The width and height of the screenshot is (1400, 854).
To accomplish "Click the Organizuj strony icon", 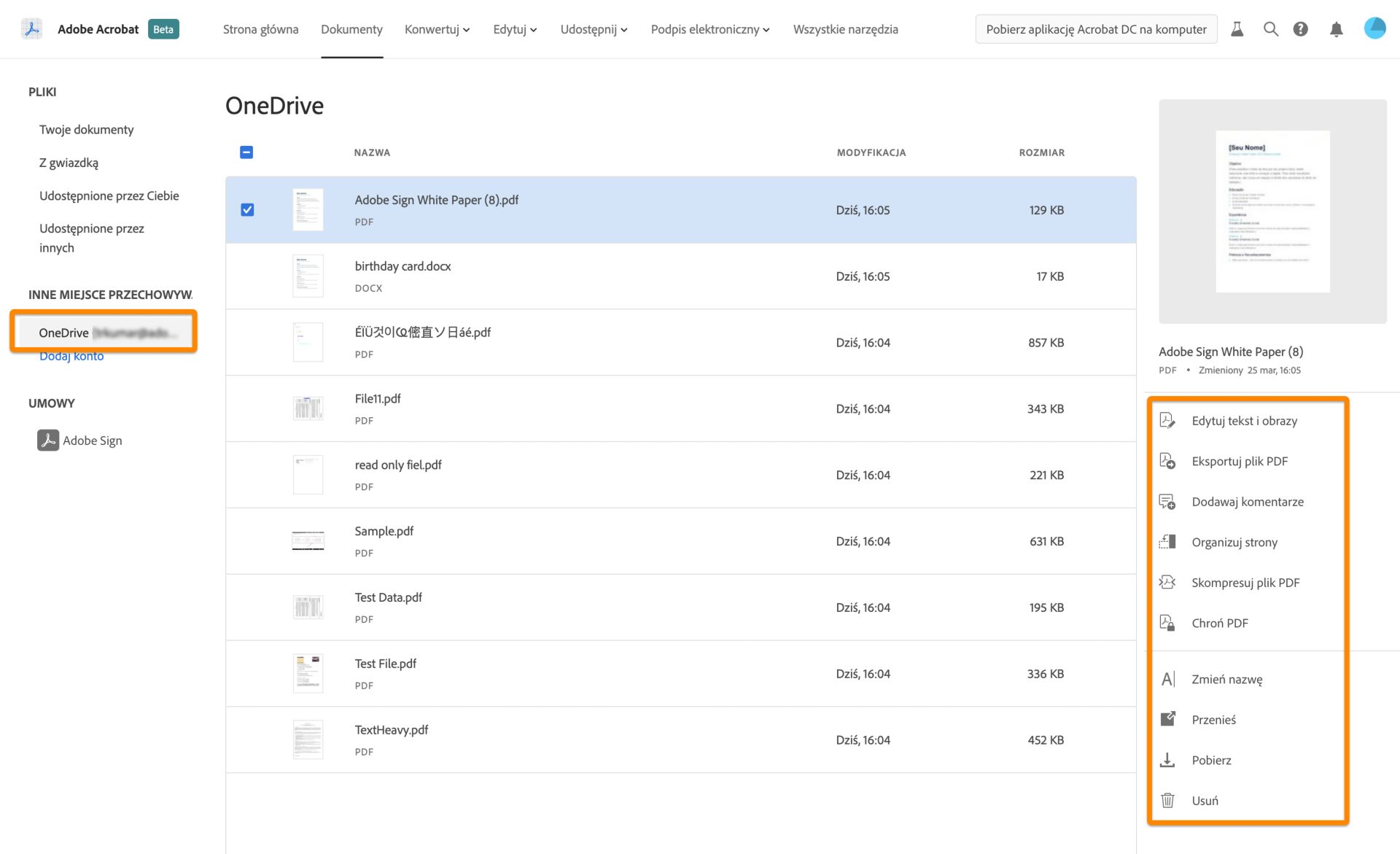I will [x=1167, y=542].
